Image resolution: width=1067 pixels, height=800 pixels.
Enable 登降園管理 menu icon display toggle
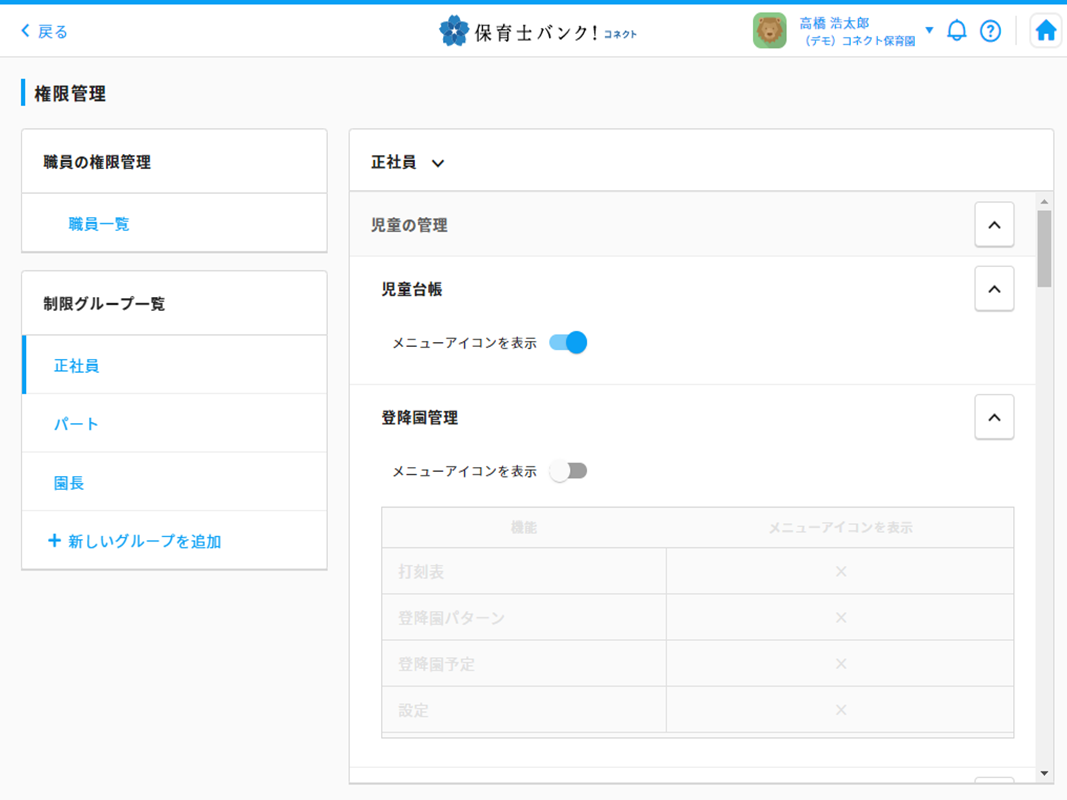point(568,471)
